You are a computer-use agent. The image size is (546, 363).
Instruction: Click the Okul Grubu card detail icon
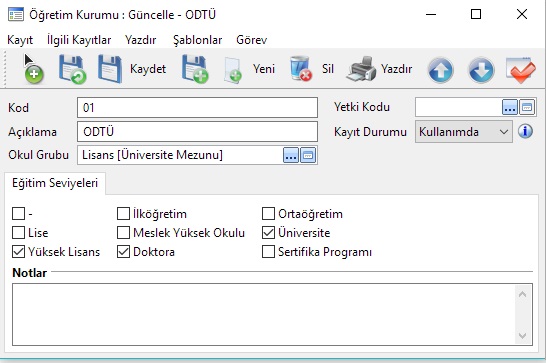(308, 155)
